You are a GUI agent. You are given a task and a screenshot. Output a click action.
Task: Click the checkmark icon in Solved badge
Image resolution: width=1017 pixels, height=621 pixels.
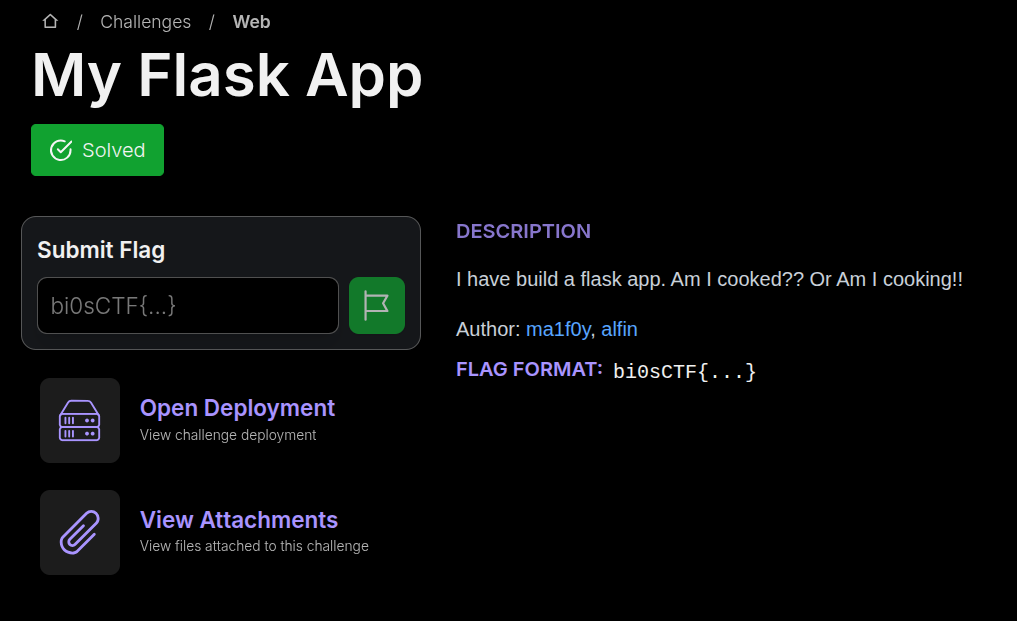[61, 150]
